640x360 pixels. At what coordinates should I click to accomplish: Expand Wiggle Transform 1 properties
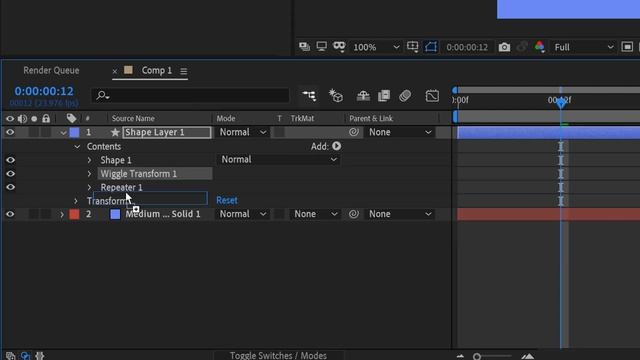[89, 173]
